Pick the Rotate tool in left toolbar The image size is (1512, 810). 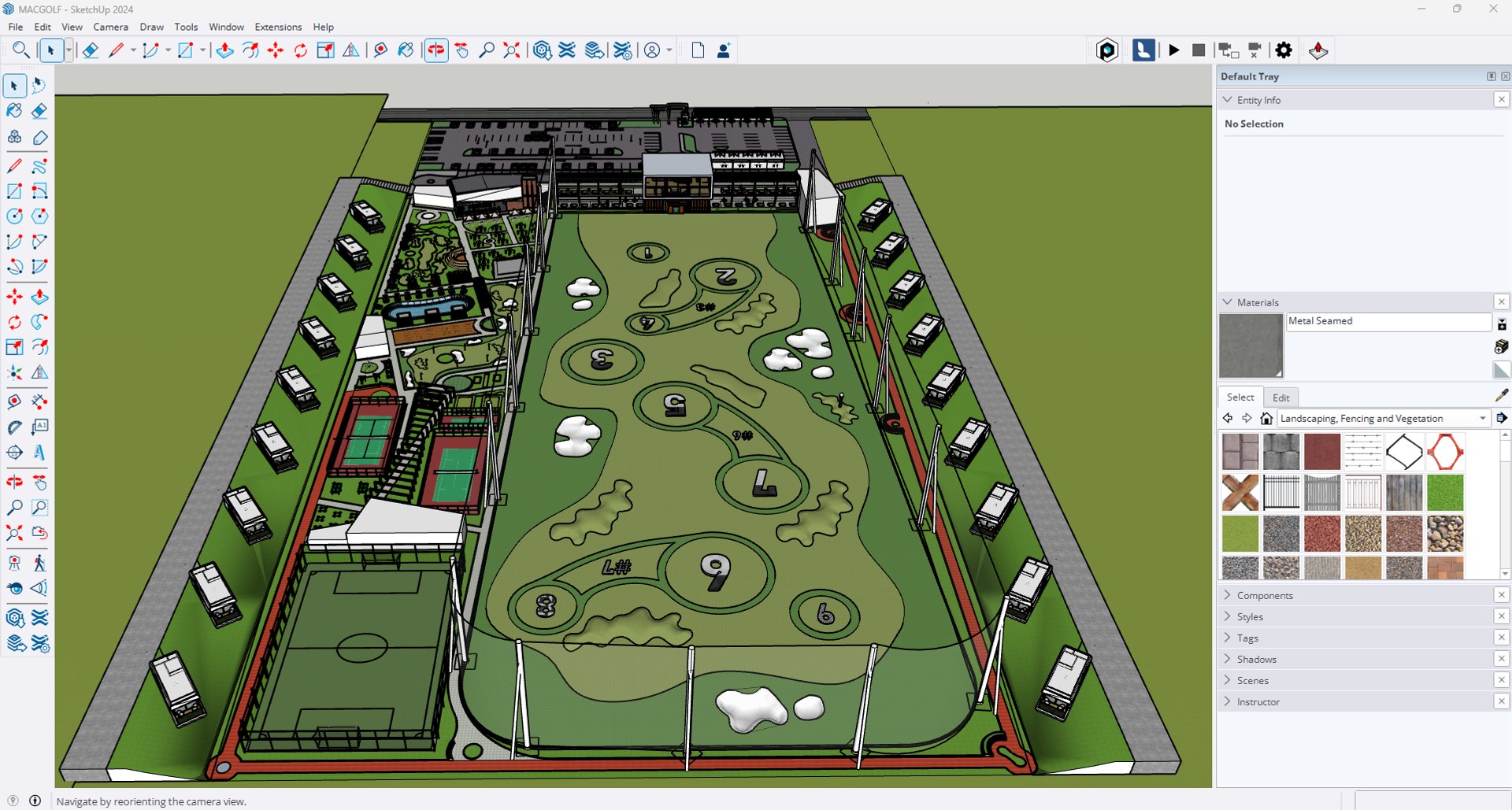pyautogui.click(x=14, y=322)
